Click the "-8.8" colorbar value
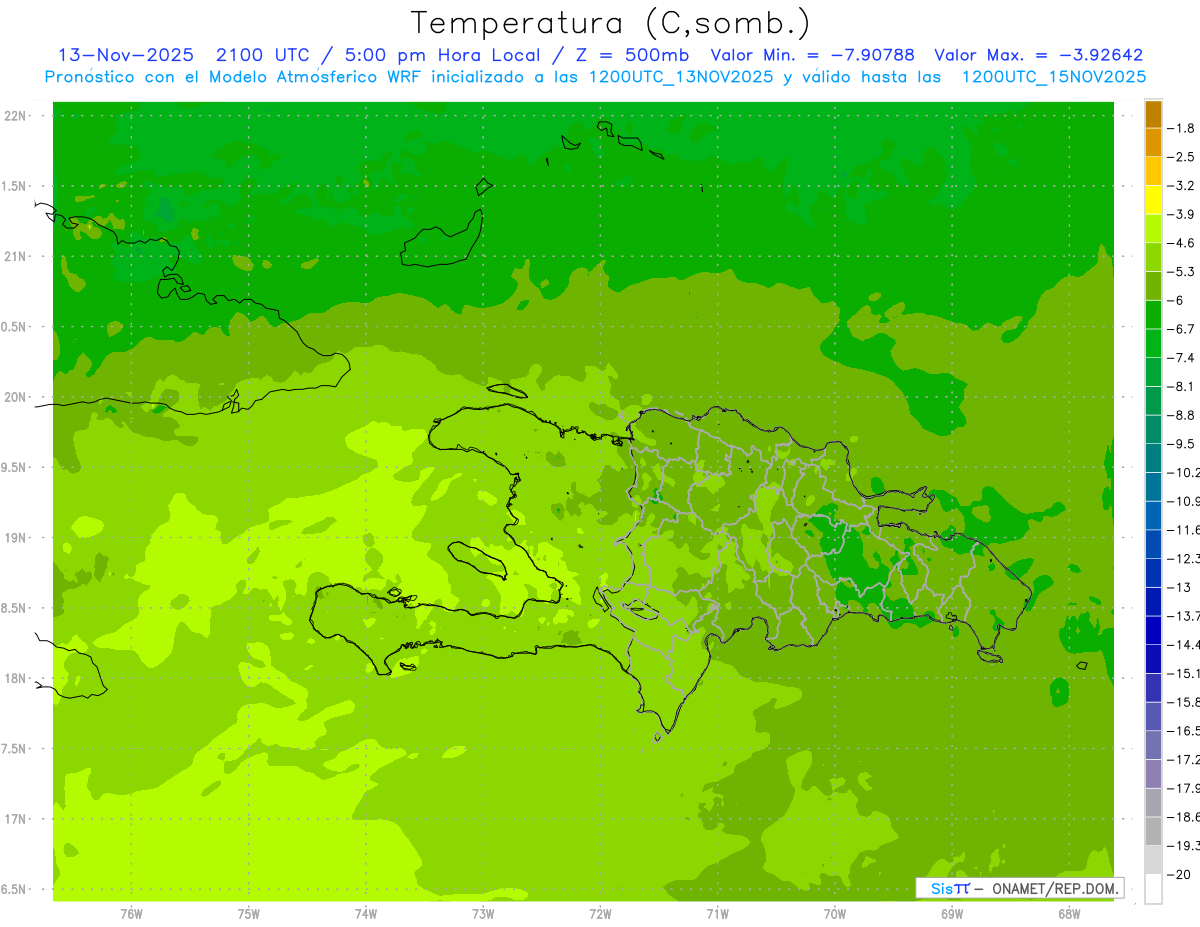 tap(1181, 415)
